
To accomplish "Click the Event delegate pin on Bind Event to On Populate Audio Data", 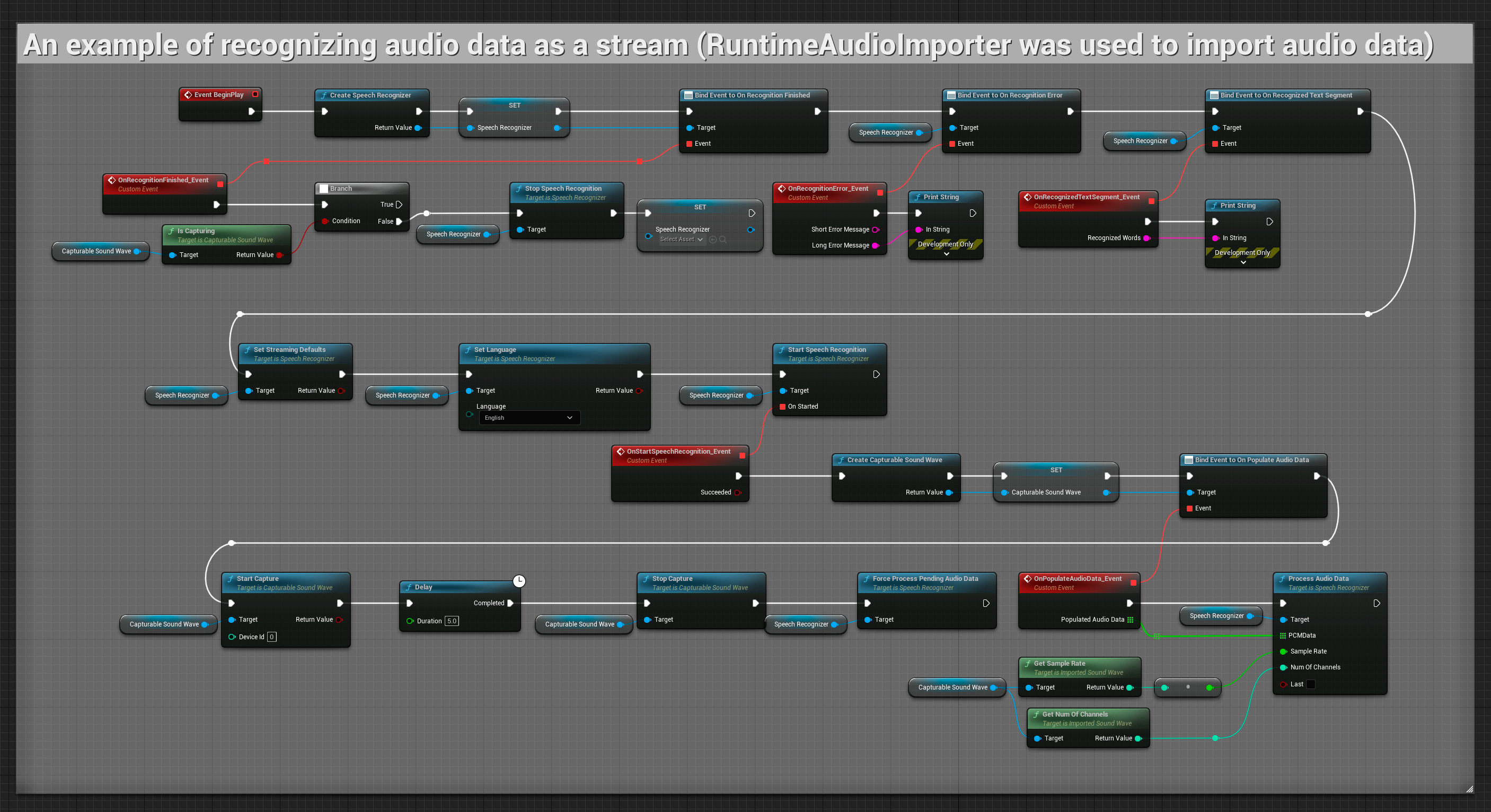I will tap(1189, 508).
